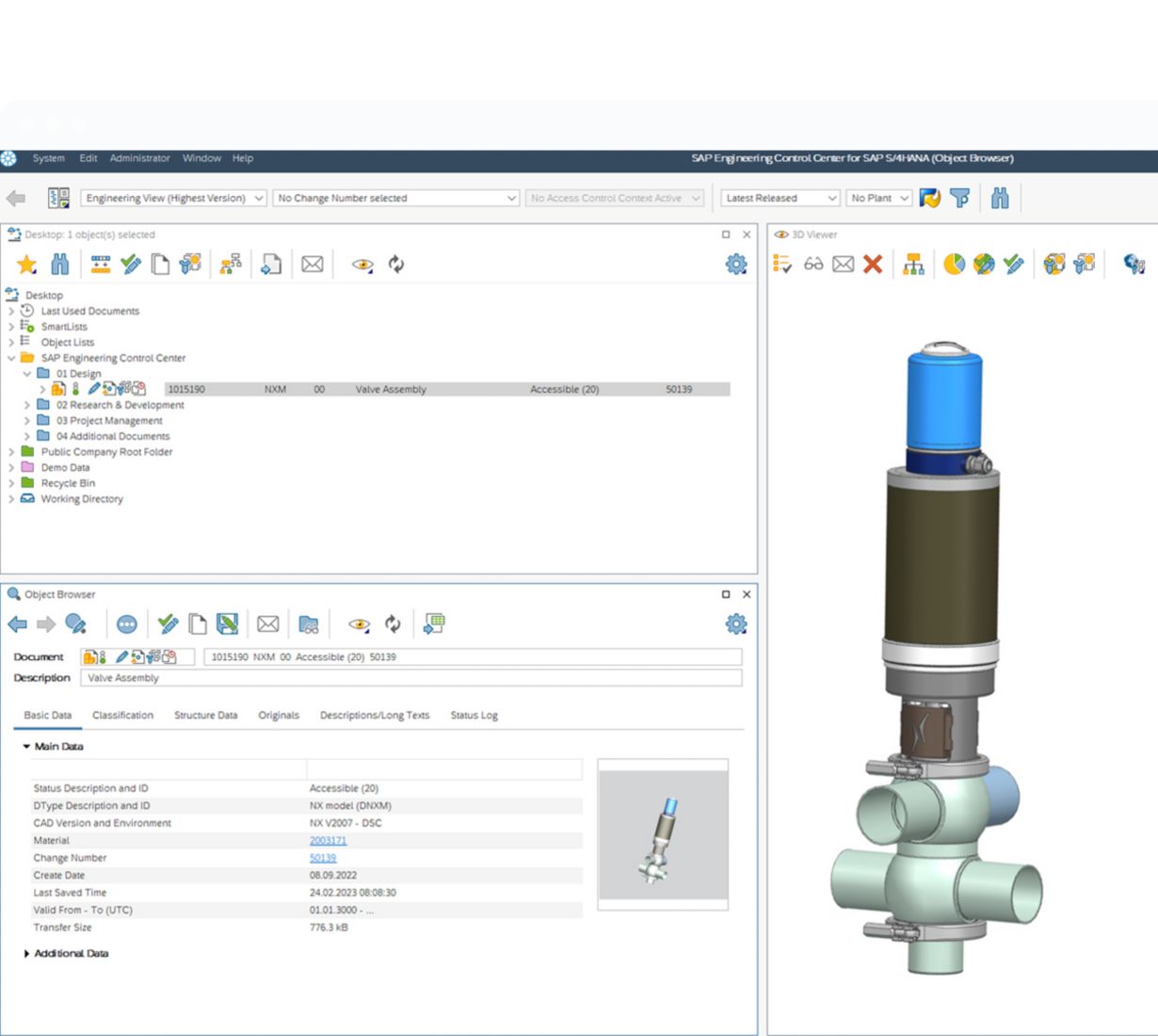Screen dimensions: 1158x1036
Task: Select the Demo Data tree item
Action: 65,468
